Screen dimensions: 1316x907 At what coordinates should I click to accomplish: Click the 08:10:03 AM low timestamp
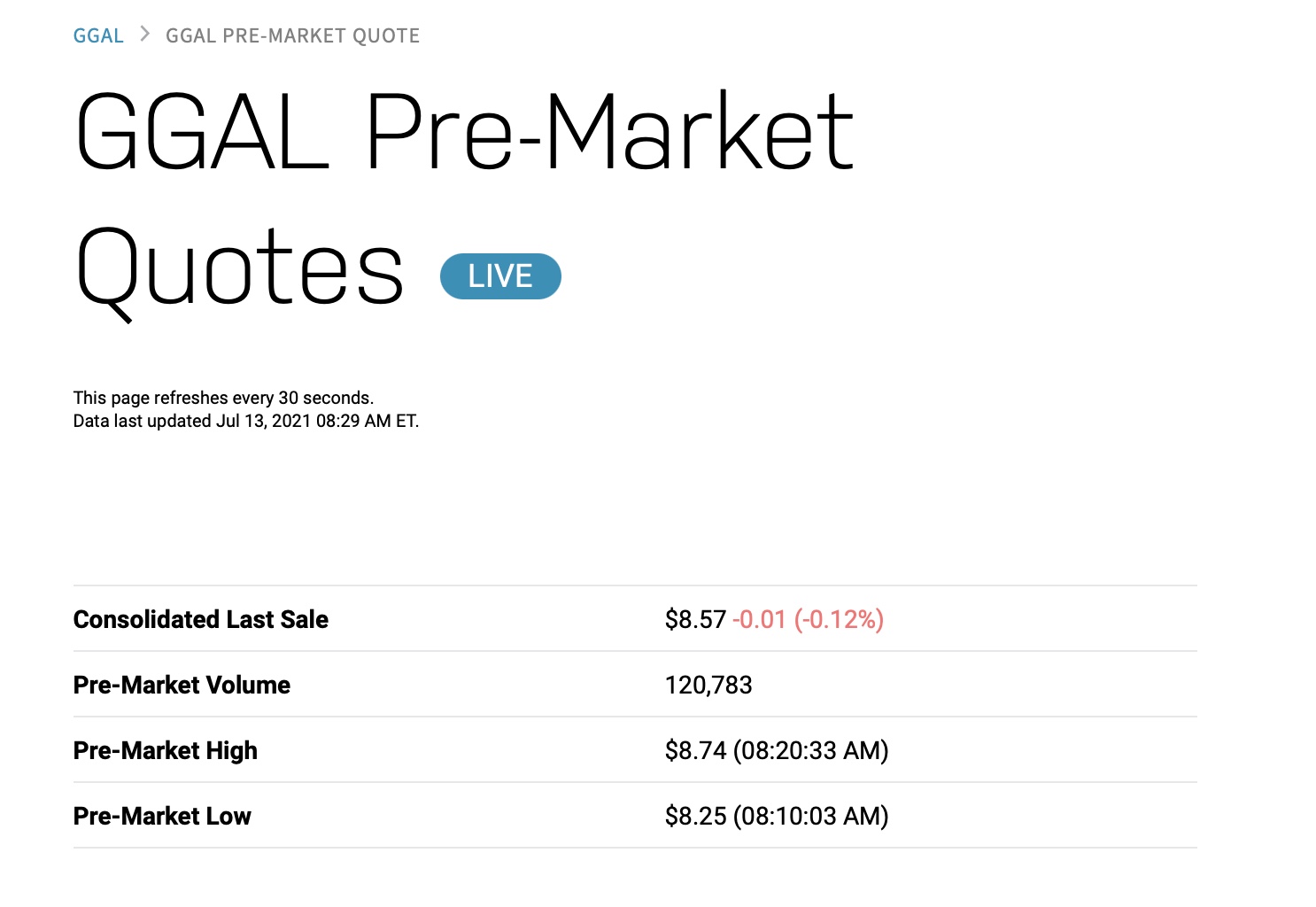coord(811,816)
